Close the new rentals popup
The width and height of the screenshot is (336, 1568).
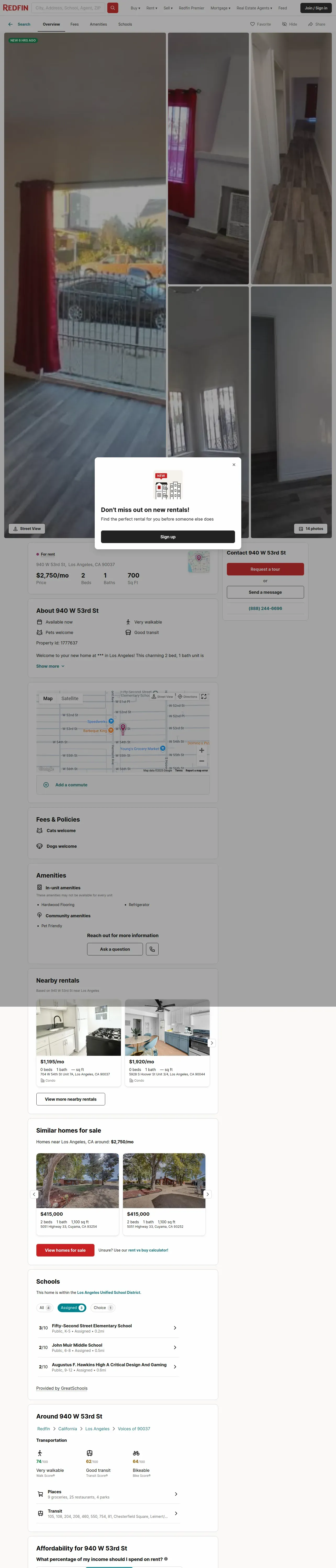coord(234,464)
